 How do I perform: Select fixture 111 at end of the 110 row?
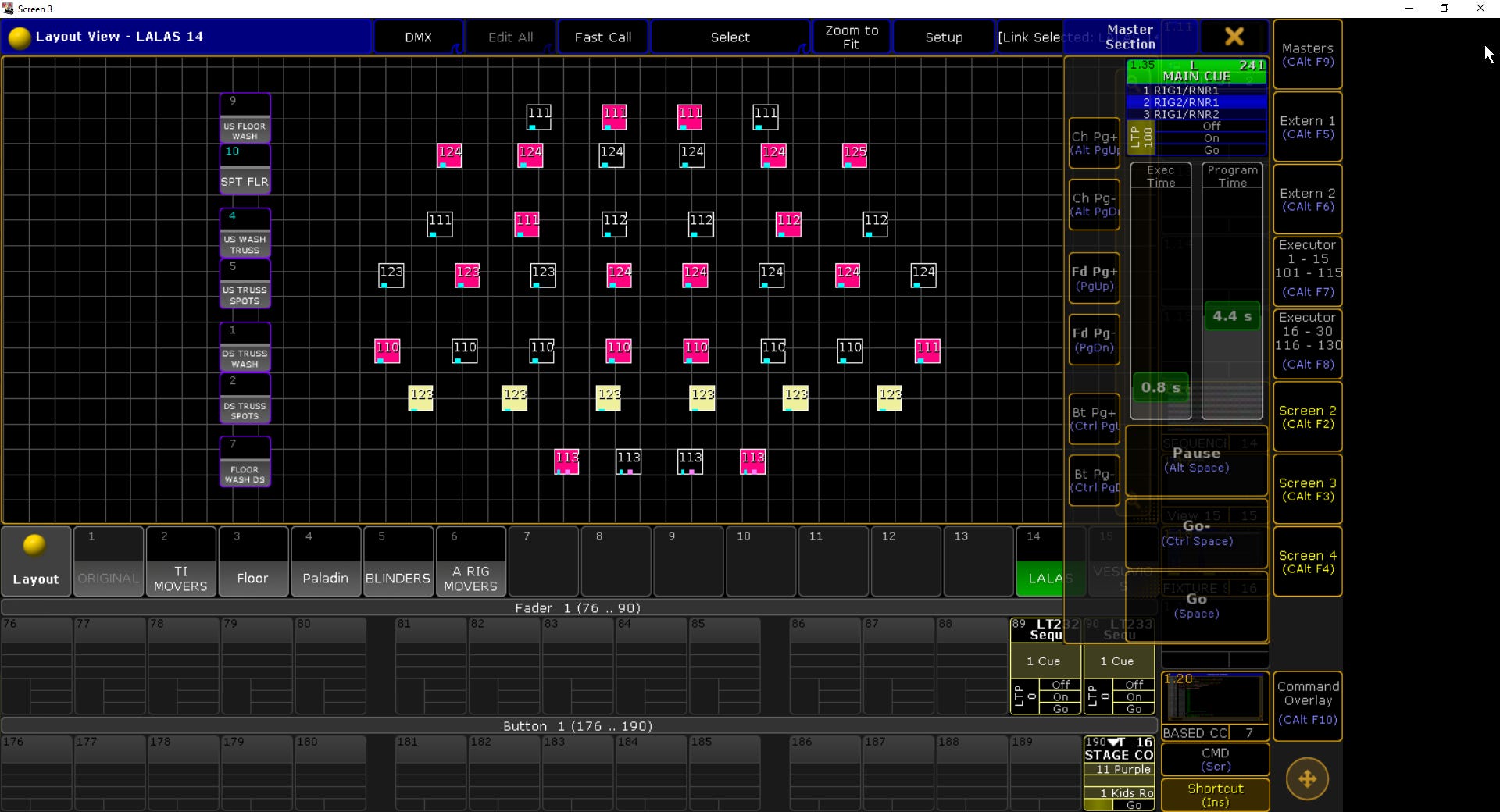pyautogui.click(x=927, y=351)
